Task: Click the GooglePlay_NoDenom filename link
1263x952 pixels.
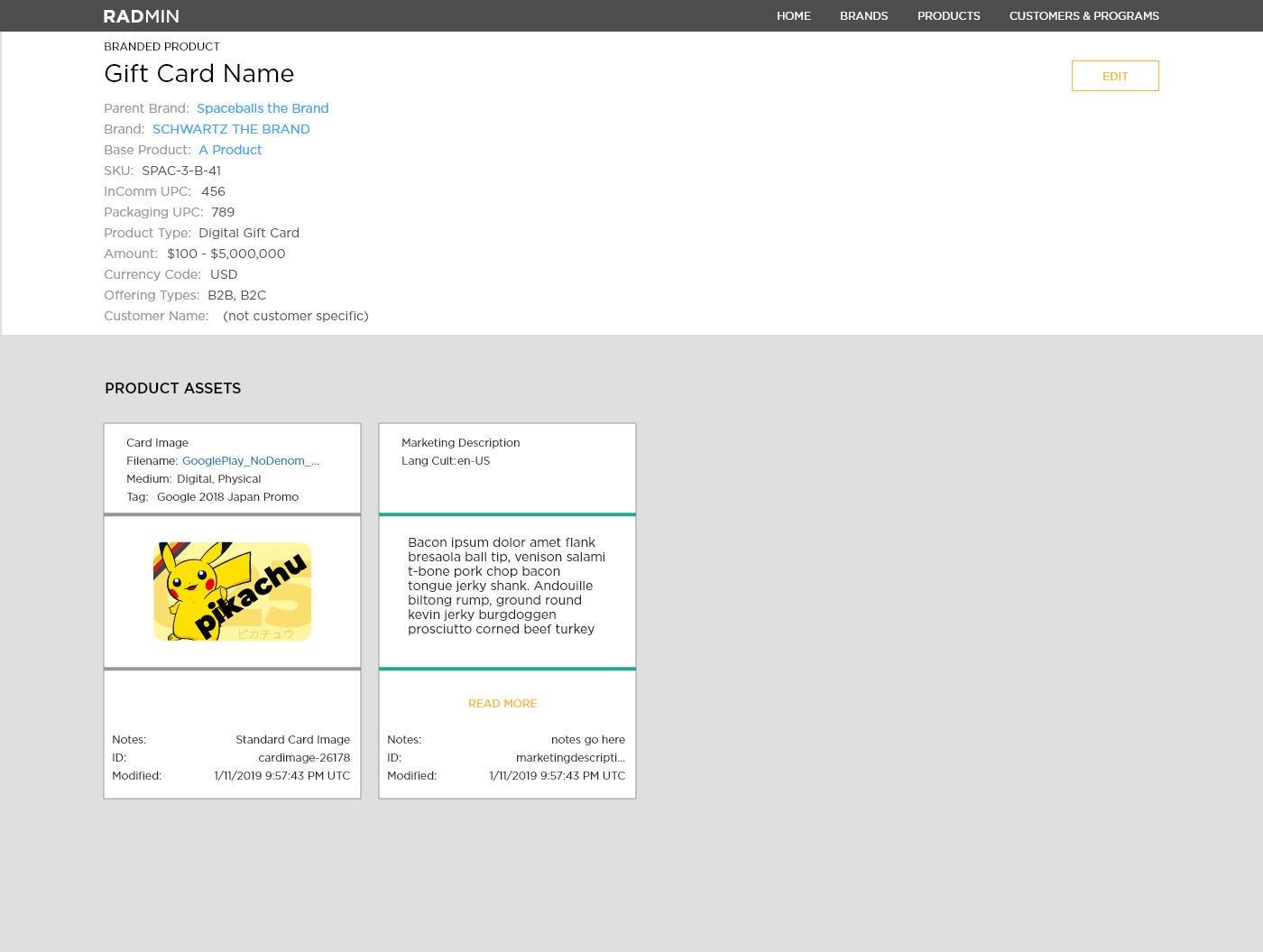Action: (251, 460)
